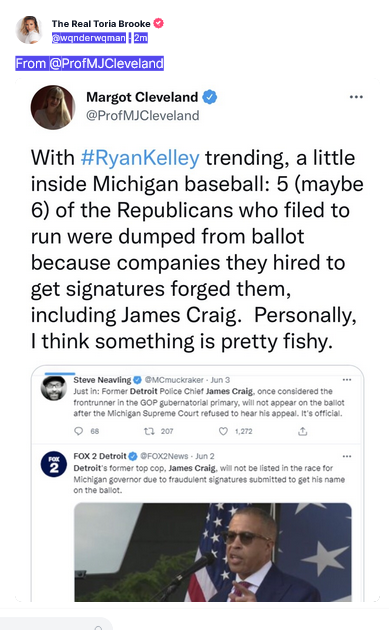This screenshot has height=630, width=389.
Task: Open more options on Steve Neavling's tweet
Action: [x=347, y=380]
